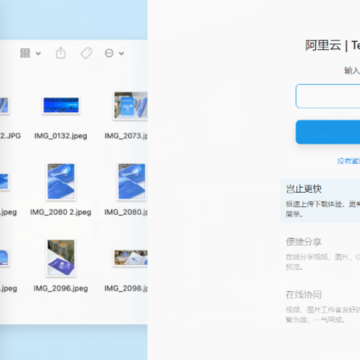Click the Share icon in the Finder toolbar
This screenshot has height=360, width=360.
61,53
